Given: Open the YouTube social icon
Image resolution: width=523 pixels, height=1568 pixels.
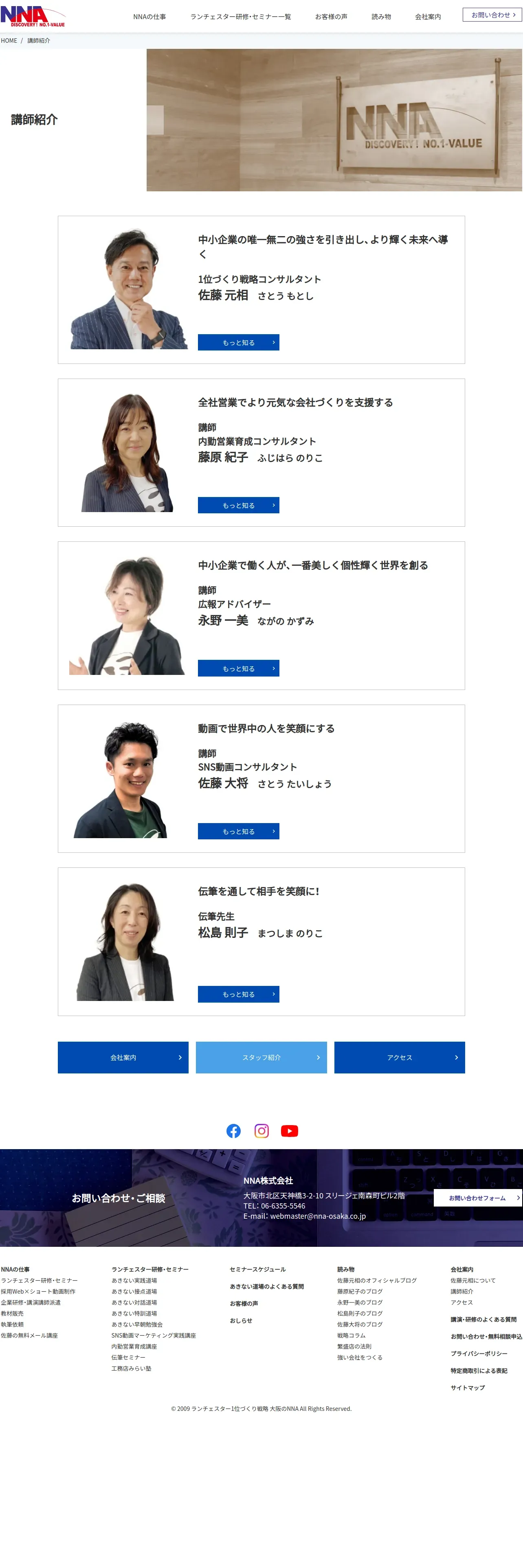Looking at the screenshot, I should coord(289,1130).
